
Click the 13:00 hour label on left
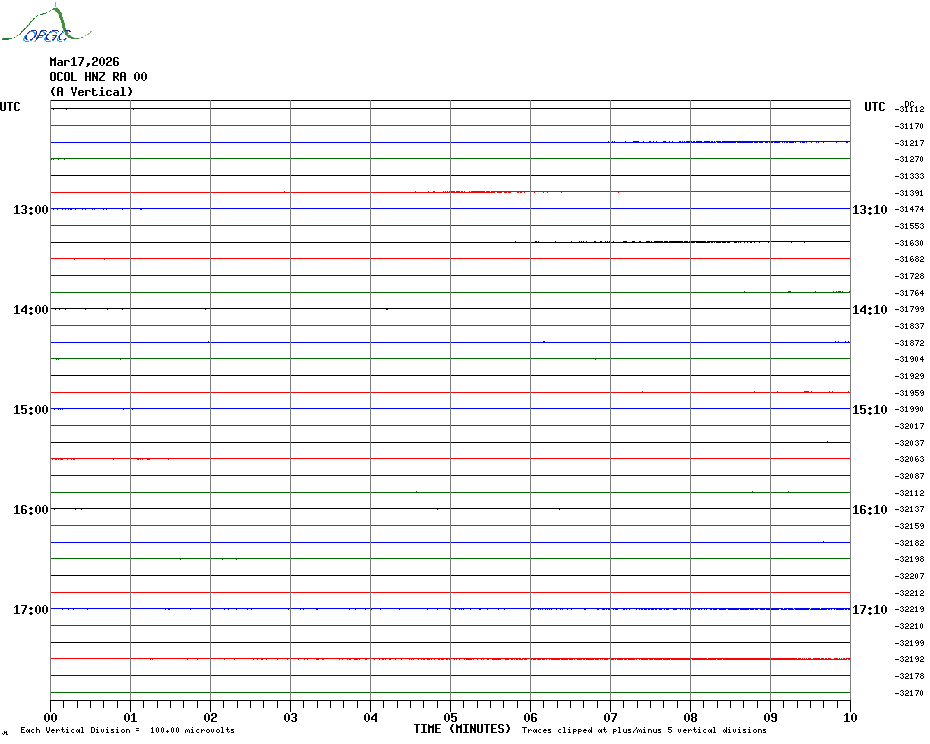pos(30,210)
